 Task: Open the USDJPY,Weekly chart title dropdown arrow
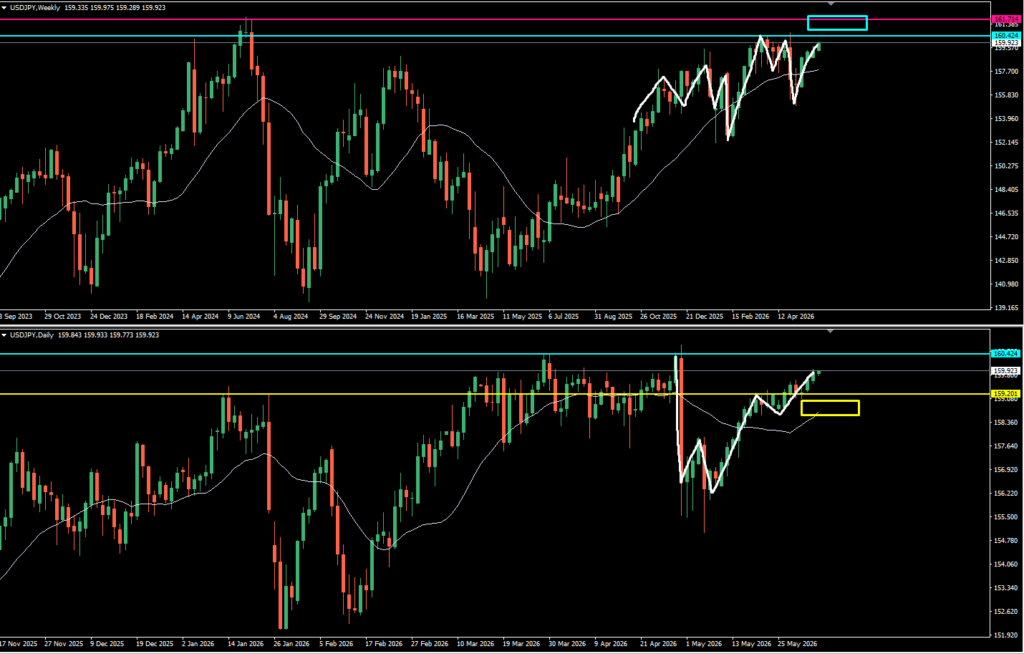[x=5, y=7]
